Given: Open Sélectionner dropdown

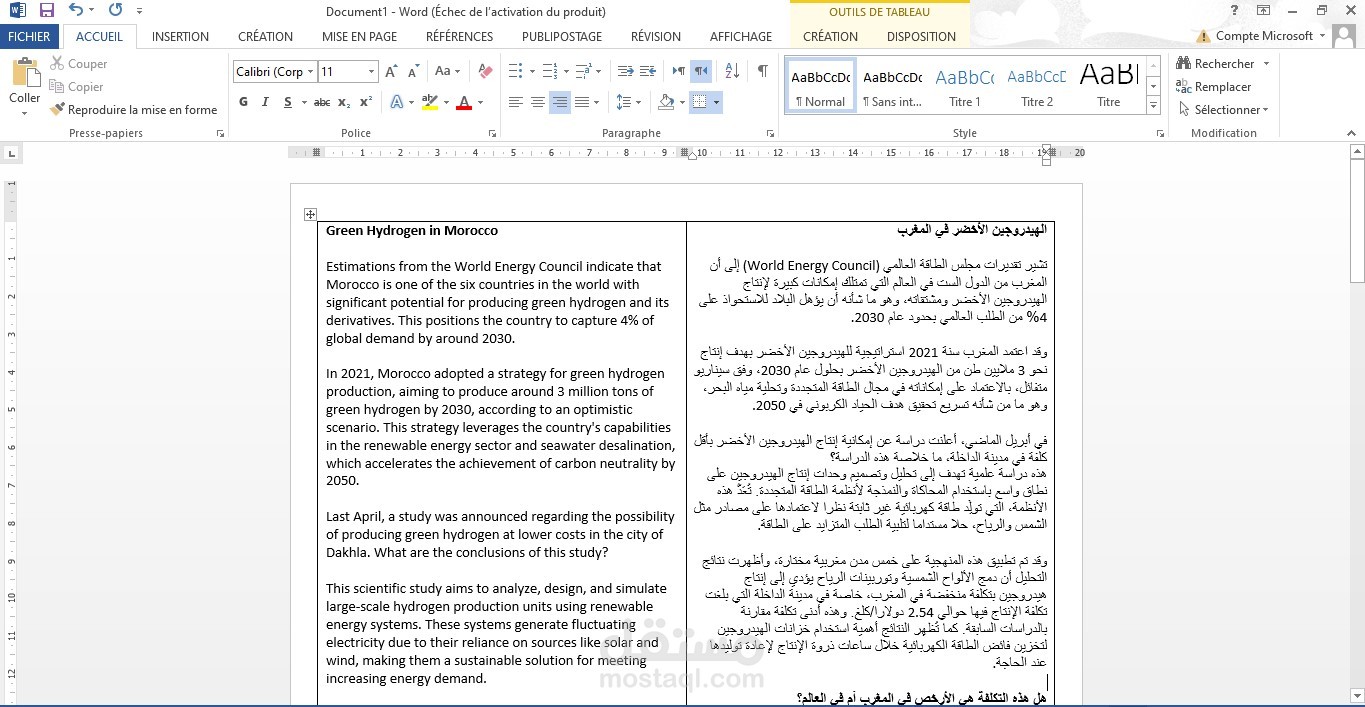Looking at the screenshot, I should (1222, 110).
